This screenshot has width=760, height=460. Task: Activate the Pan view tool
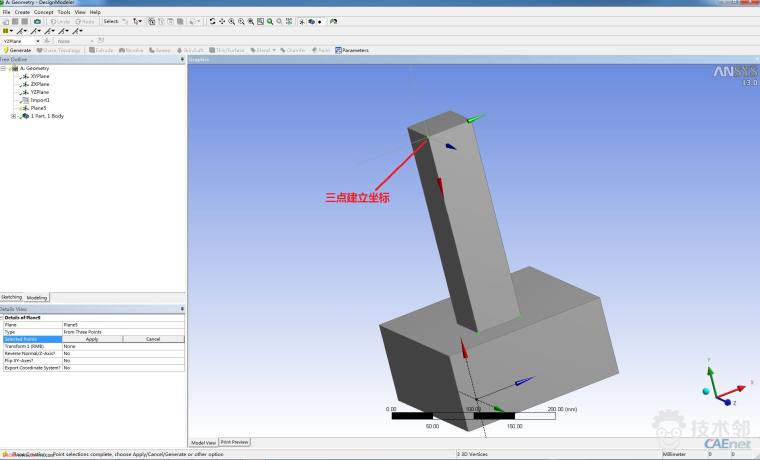point(222,21)
